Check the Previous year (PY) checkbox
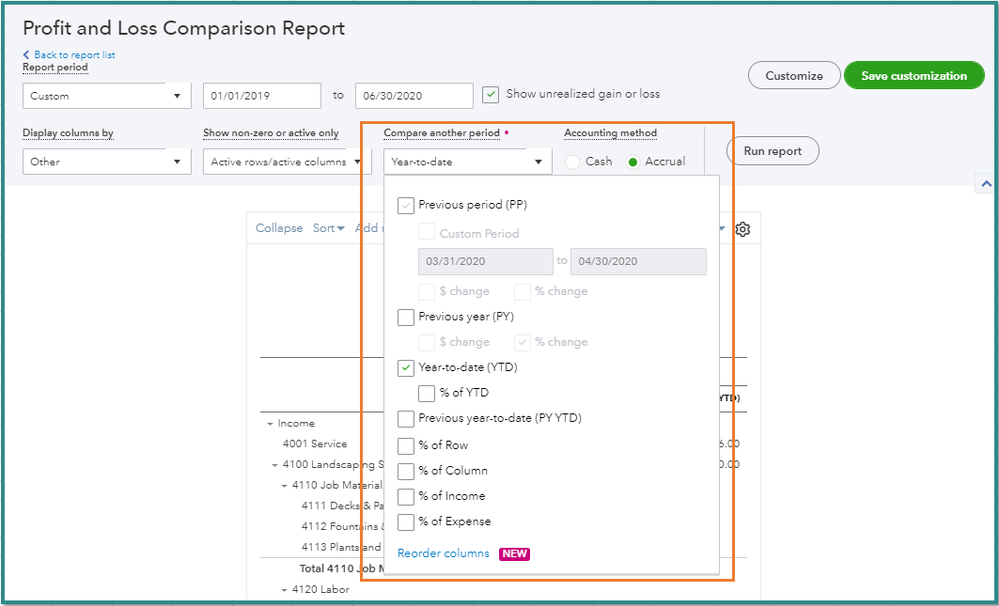 [x=406, y=317]
